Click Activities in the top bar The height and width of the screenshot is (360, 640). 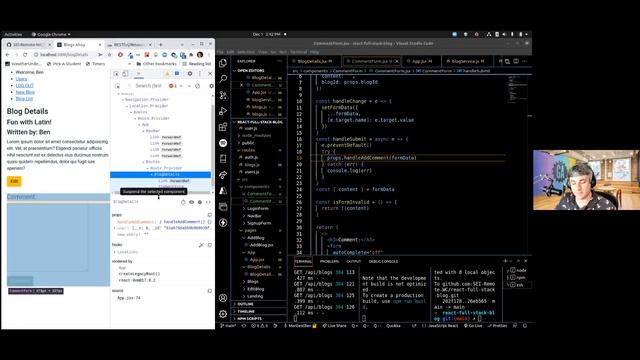(x=13, y=34)
